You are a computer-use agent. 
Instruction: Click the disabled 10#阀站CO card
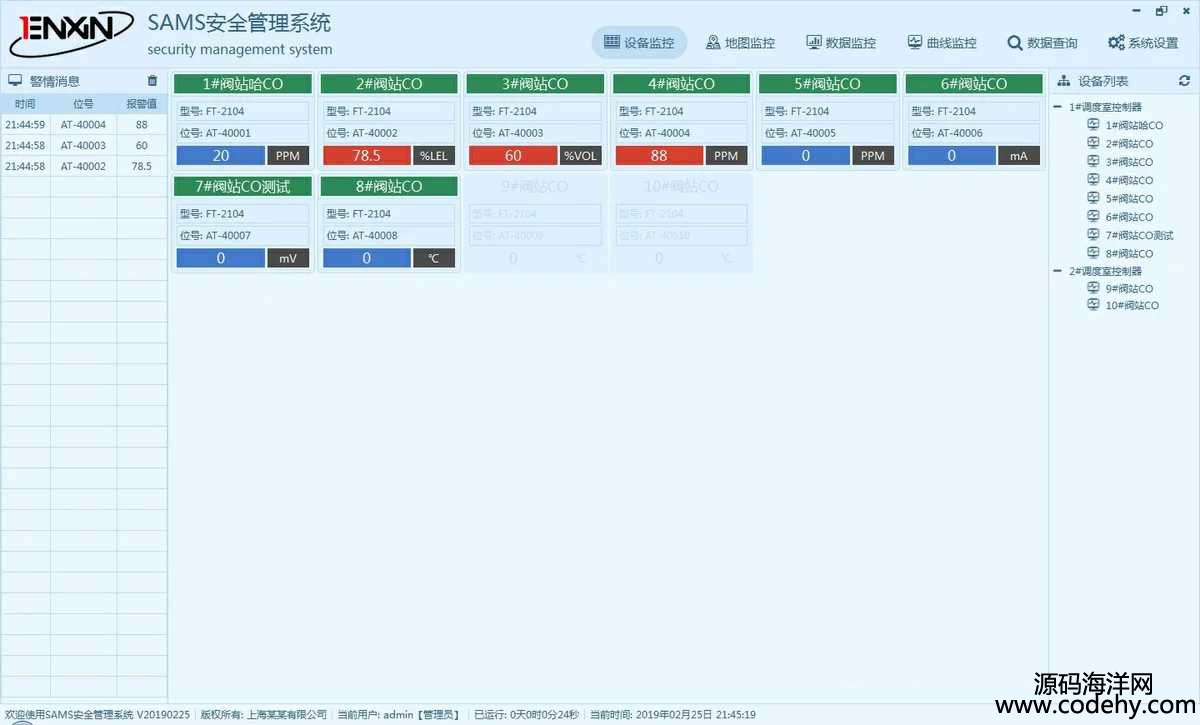coord(681,222)
